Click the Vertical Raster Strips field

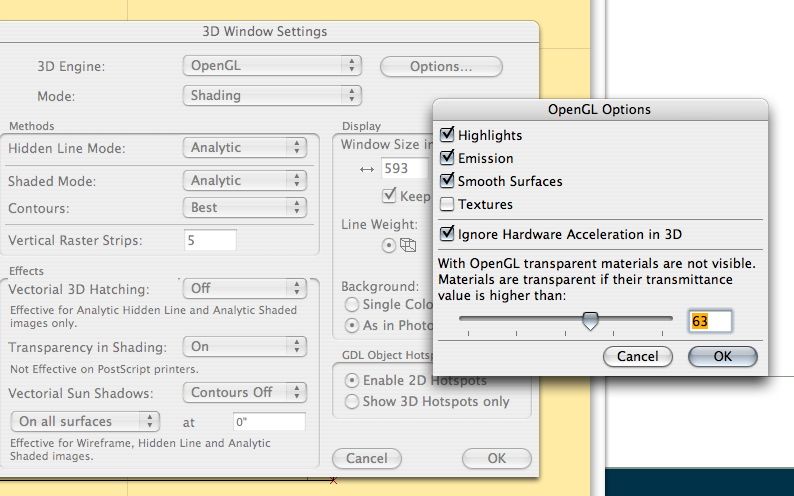210,240
